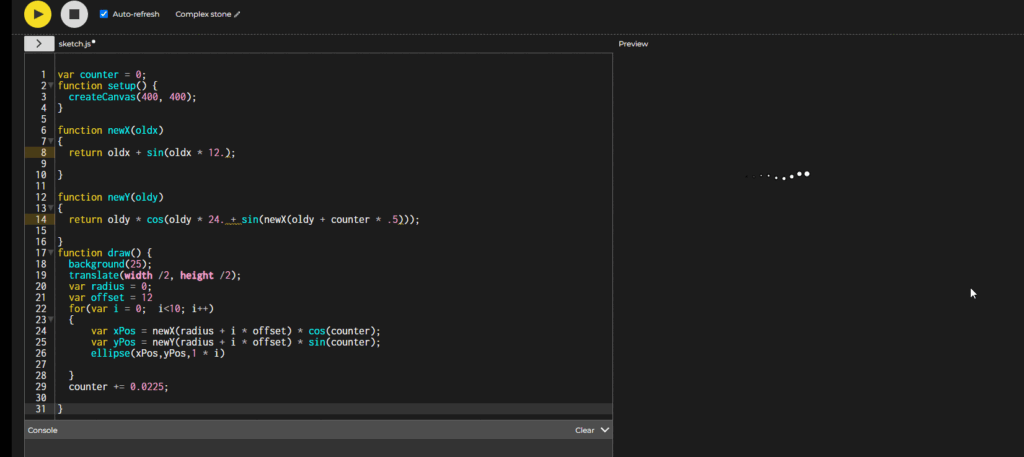Viewport: 1024px width, 457px height.
Task: Collapse the console with the chevron
Action: [x=605, y=430]
